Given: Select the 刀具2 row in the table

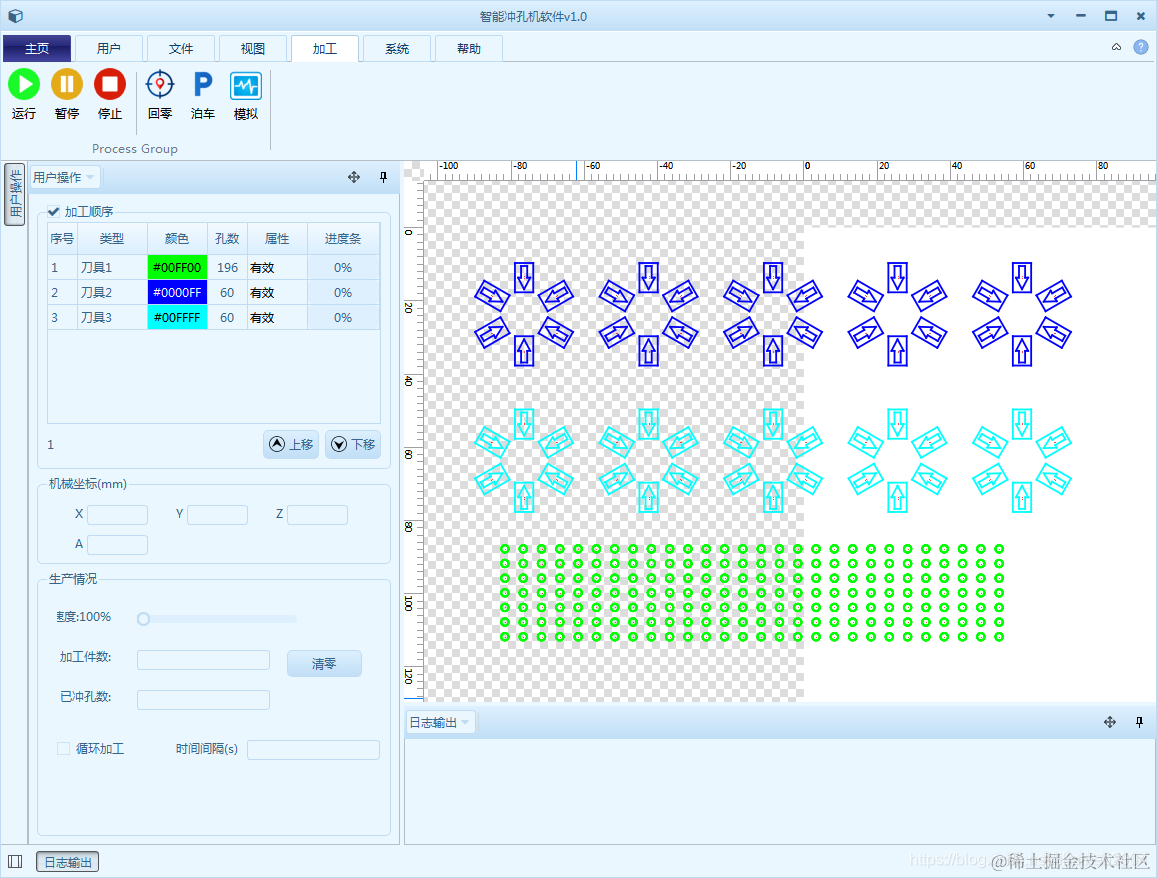Looking at the screenshot, I should [214, 292].
